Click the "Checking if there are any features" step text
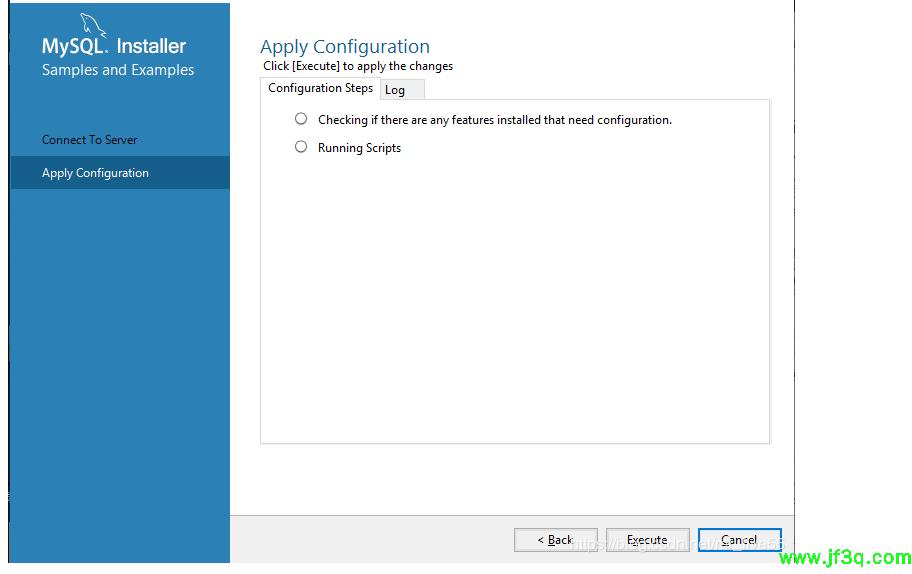 [494, 120]
